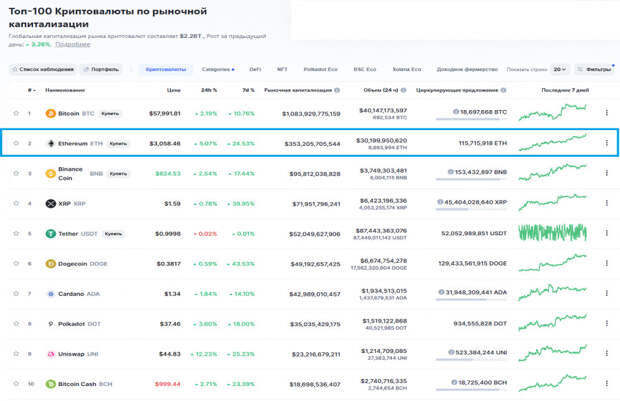Expand three-dot options for Binance Coin row
The height and width of the screenshot is (401, 620).
[607, 173]
